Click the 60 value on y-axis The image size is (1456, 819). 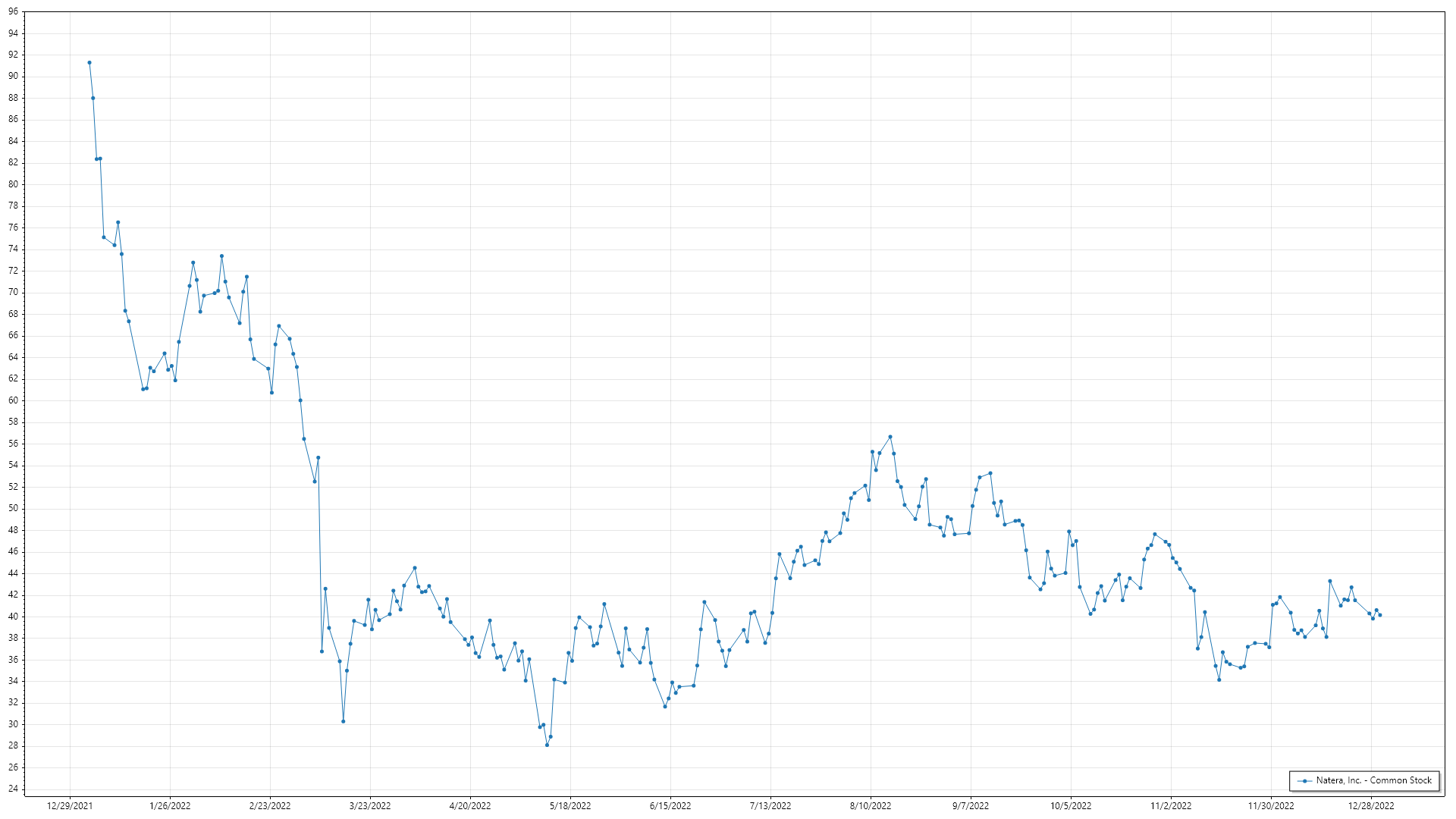tap(13, 400)
